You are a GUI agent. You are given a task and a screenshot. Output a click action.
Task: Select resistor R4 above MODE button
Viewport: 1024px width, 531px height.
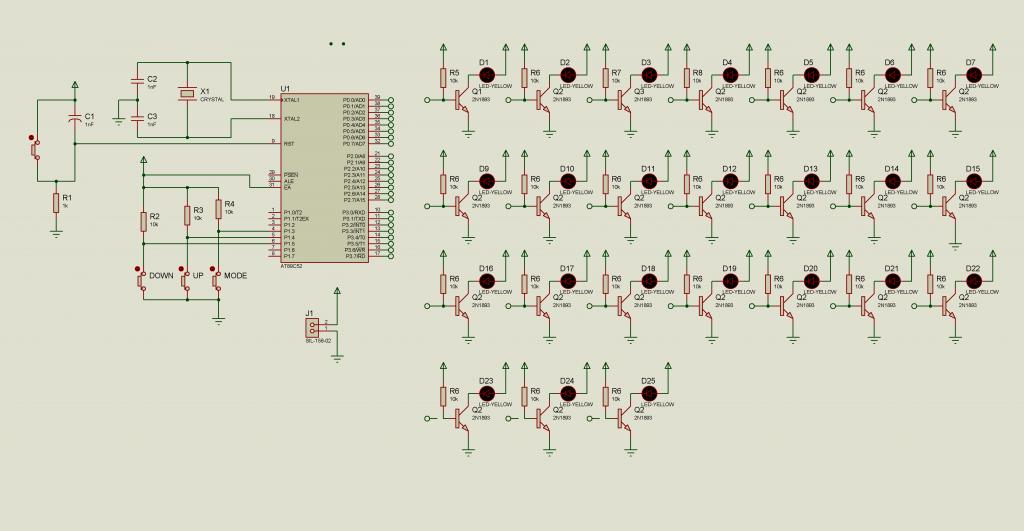pyautogui.click(x=218, y=209)
